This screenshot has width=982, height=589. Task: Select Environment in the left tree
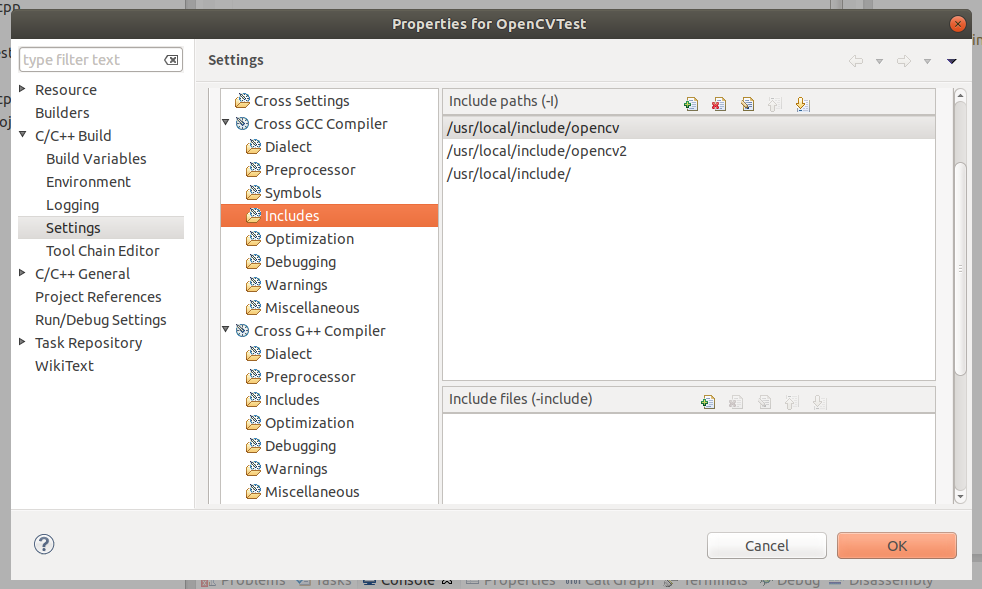(88, 182)
